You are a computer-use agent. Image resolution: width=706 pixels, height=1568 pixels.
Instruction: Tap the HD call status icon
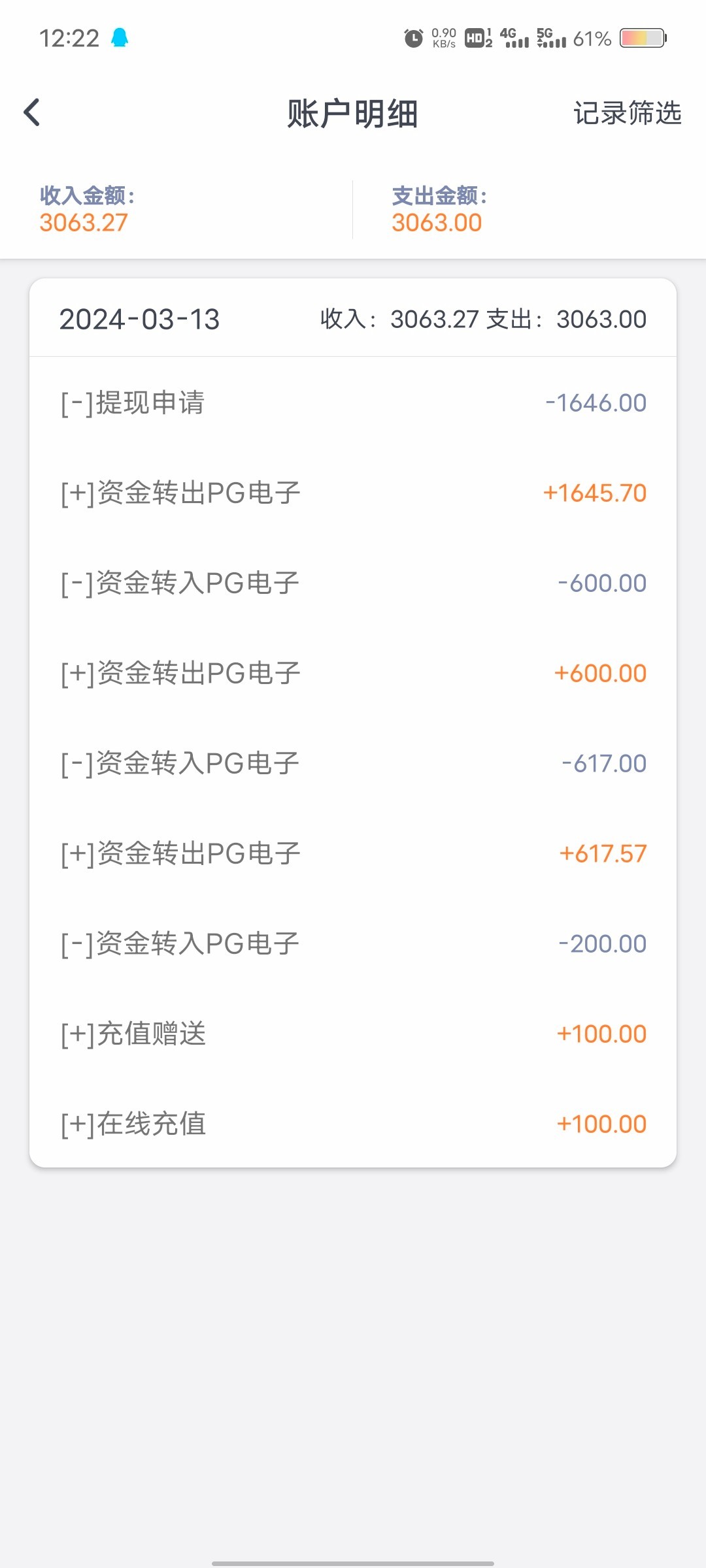coord(478,39)
